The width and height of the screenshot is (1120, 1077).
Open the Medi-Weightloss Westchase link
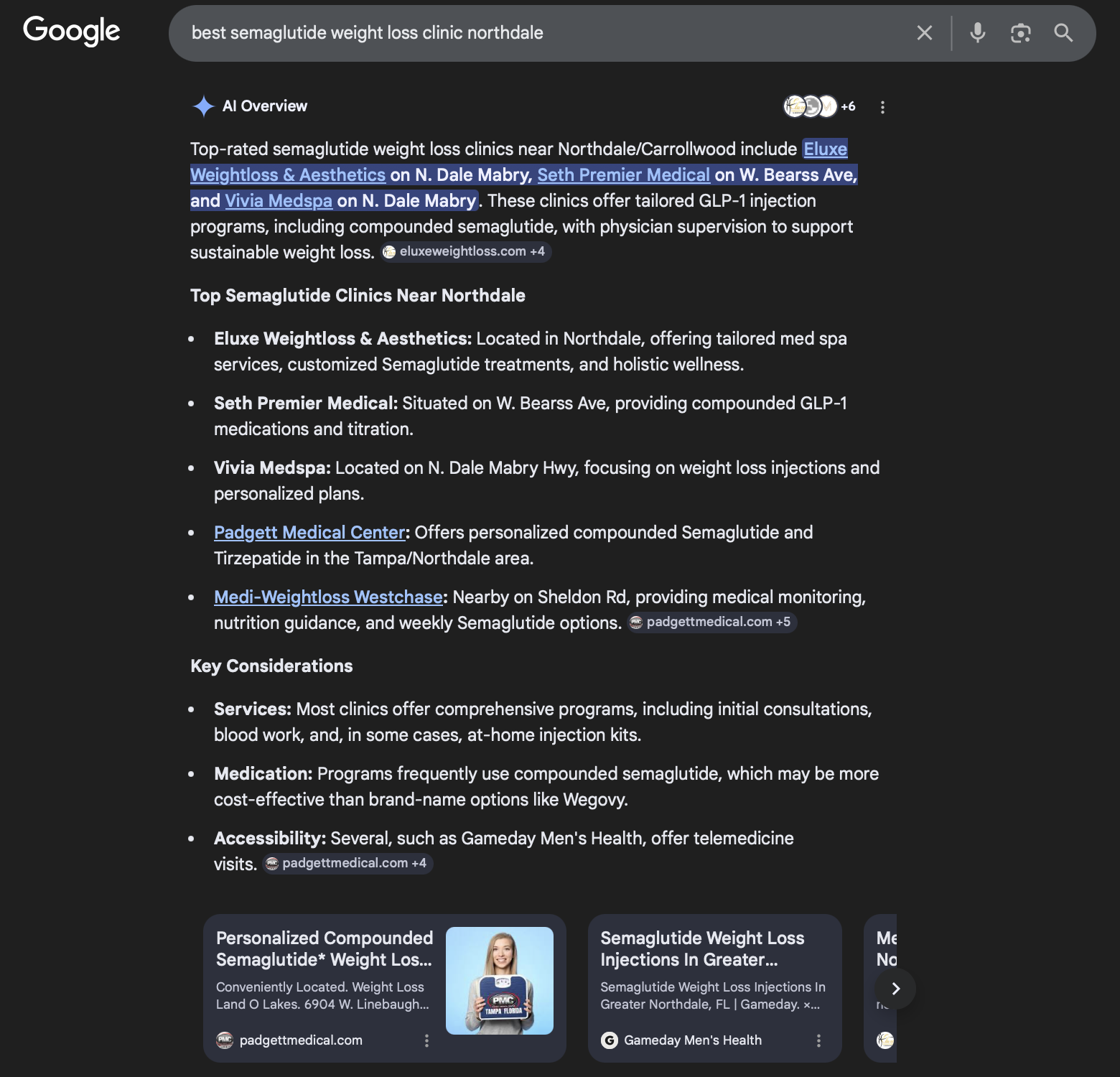[328, 597]
